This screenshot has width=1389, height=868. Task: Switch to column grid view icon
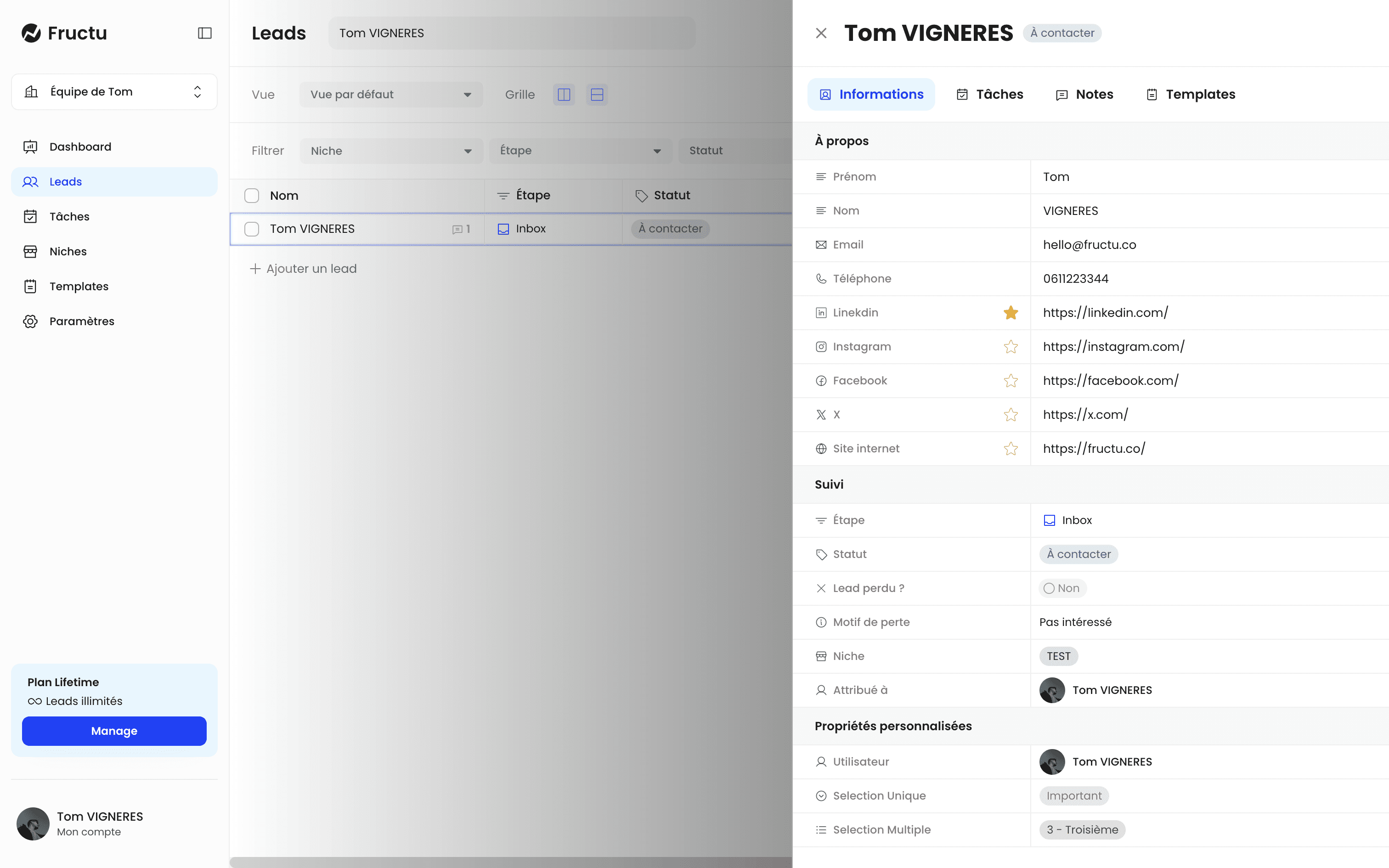[x=564, y=95]
